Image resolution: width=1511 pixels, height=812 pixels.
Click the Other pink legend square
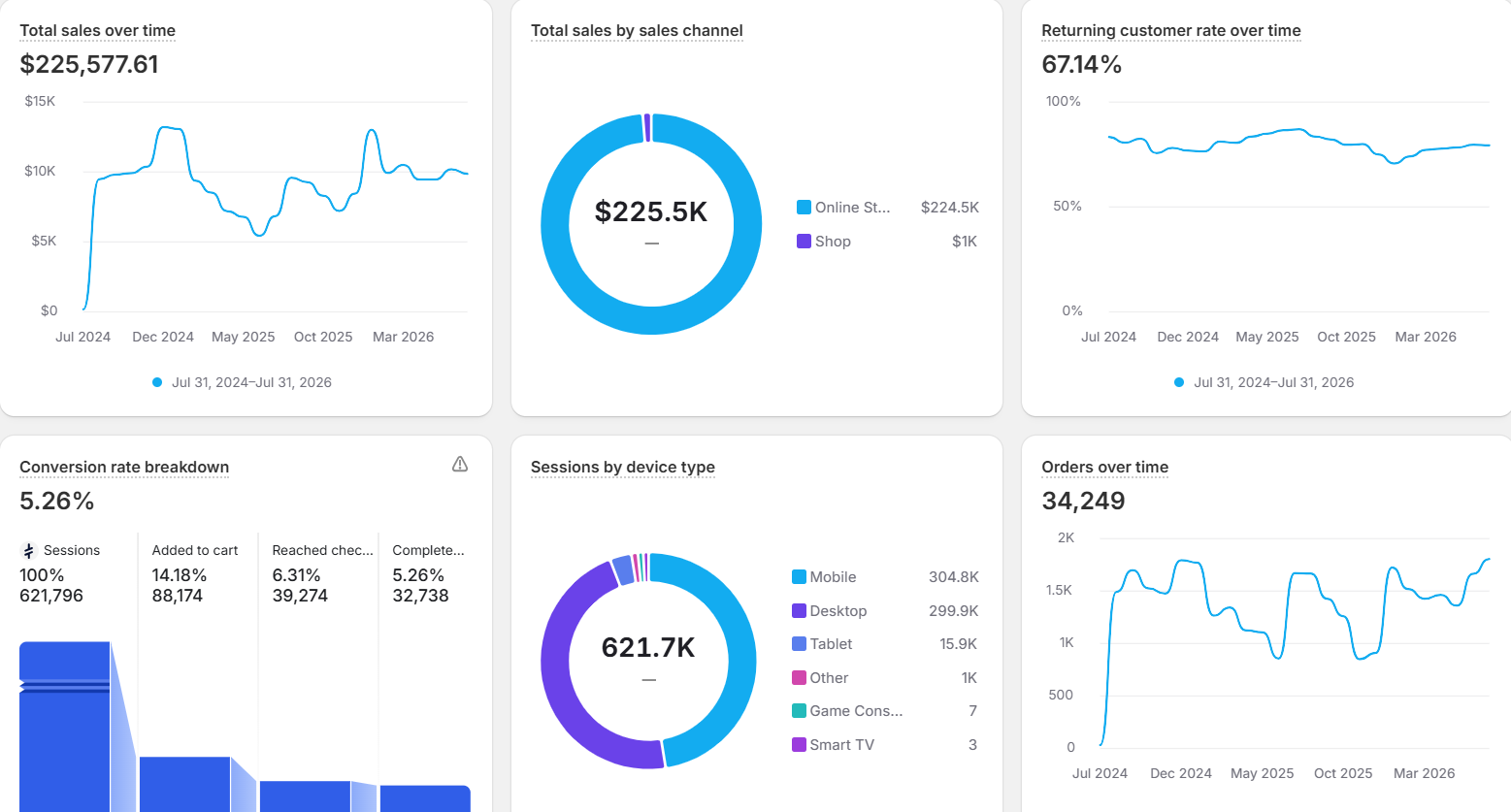click(799, 678)
